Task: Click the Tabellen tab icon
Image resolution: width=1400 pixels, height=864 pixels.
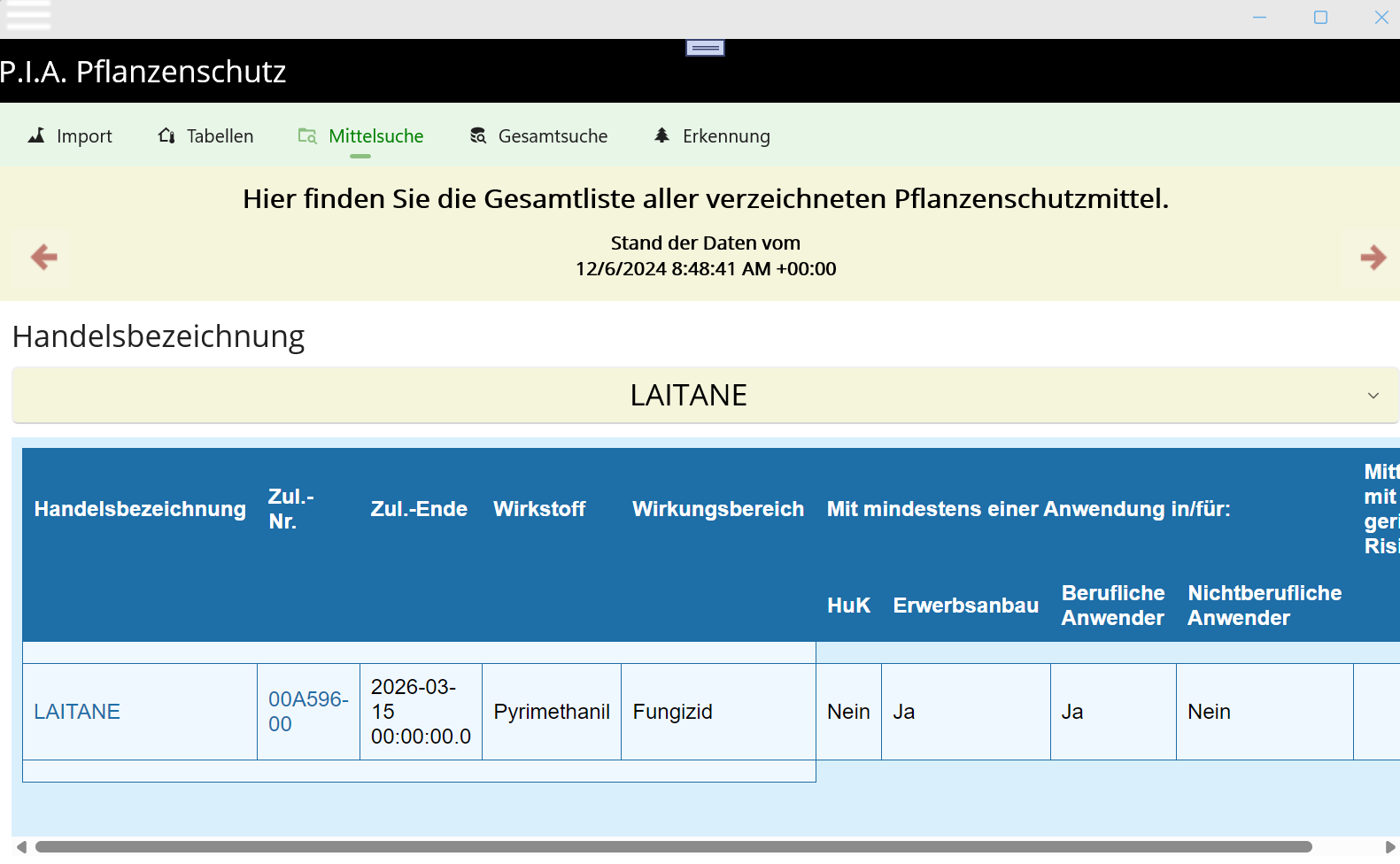Action: click(166, 135)
